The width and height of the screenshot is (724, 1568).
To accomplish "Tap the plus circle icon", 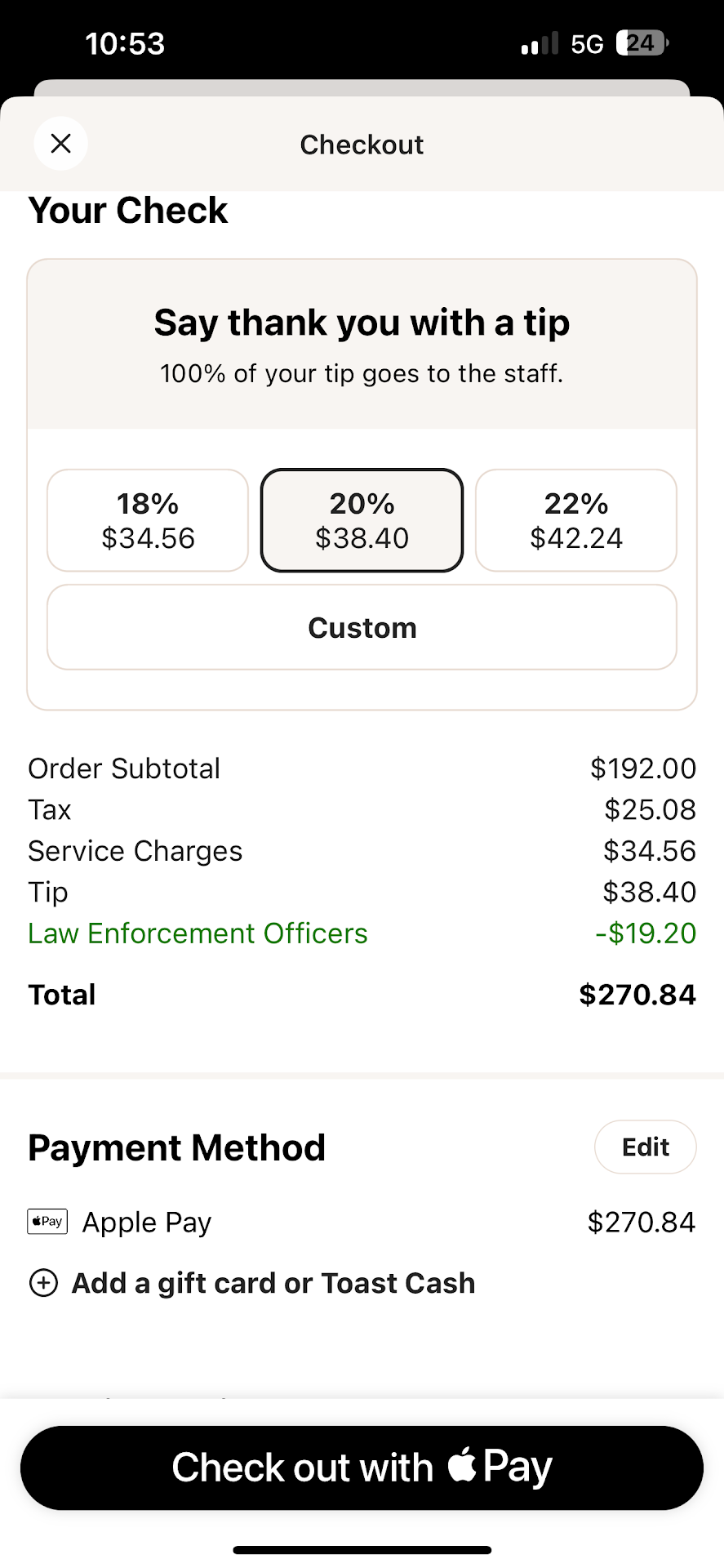I will (x=43, y=1283).
